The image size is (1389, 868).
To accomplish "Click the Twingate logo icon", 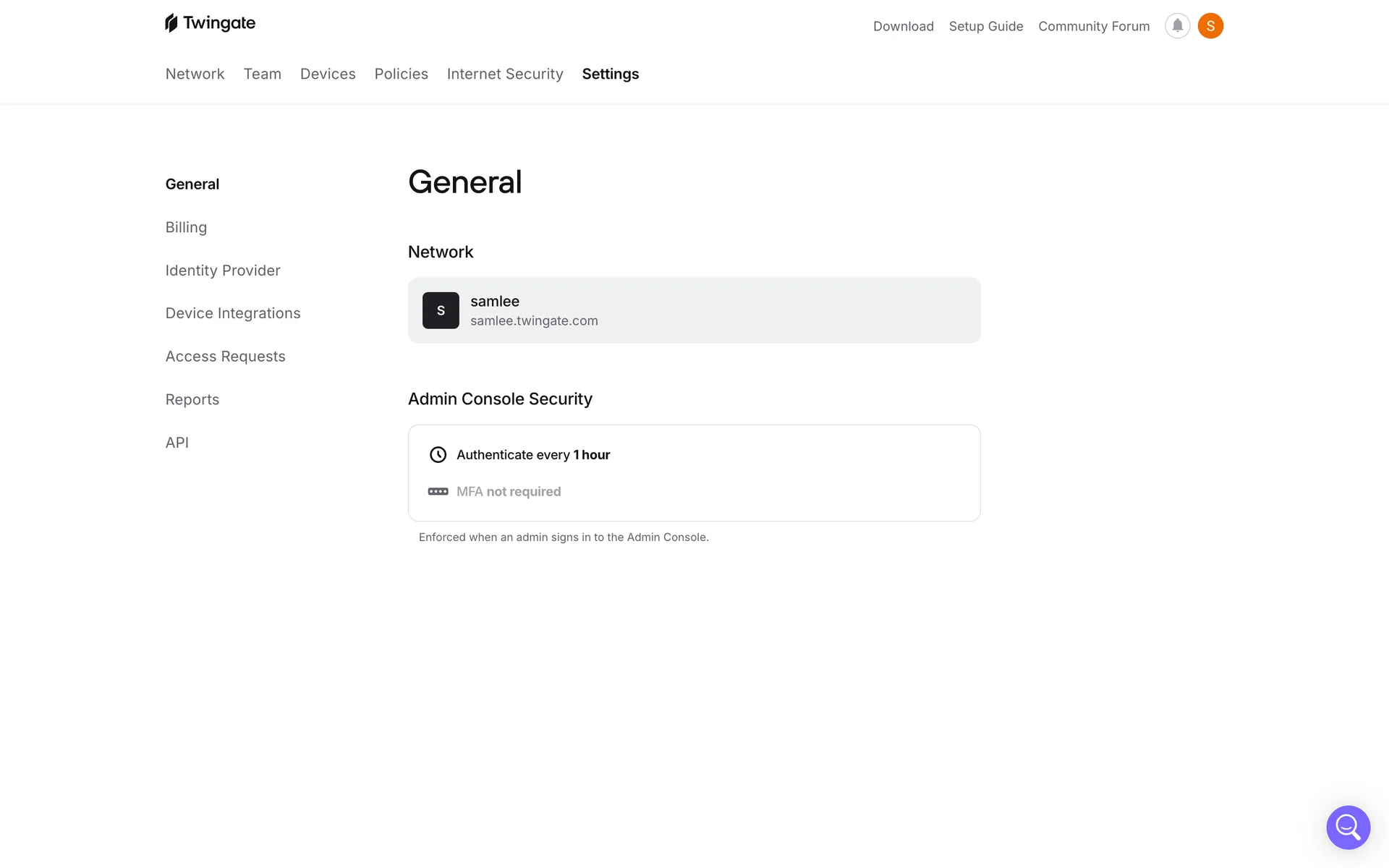I will pos(171,23).
